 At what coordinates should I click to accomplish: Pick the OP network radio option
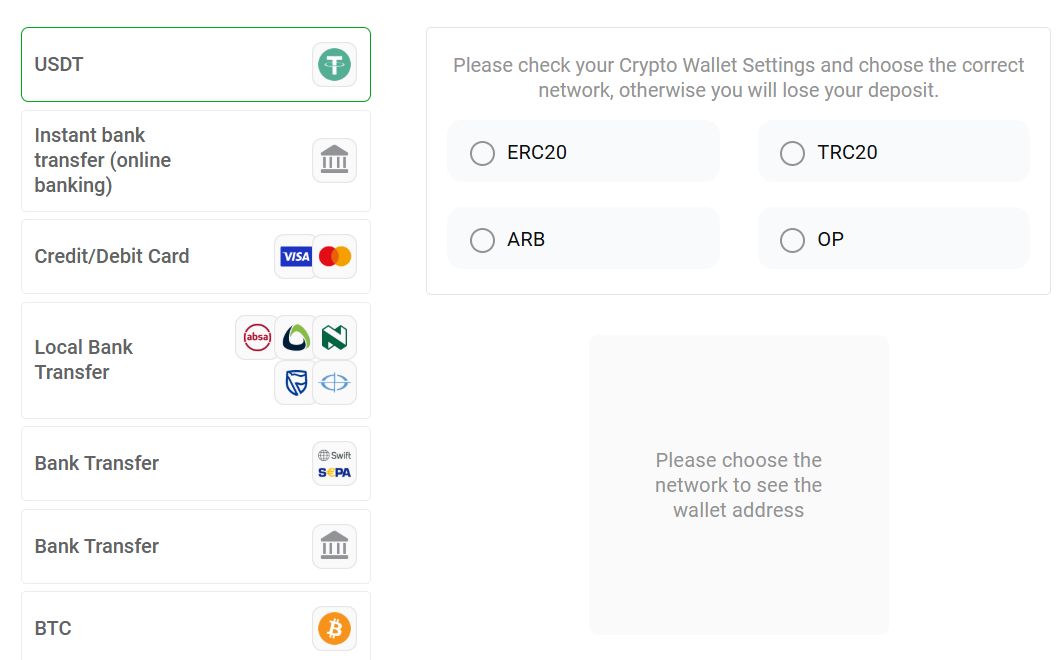(x=793, y=240)
